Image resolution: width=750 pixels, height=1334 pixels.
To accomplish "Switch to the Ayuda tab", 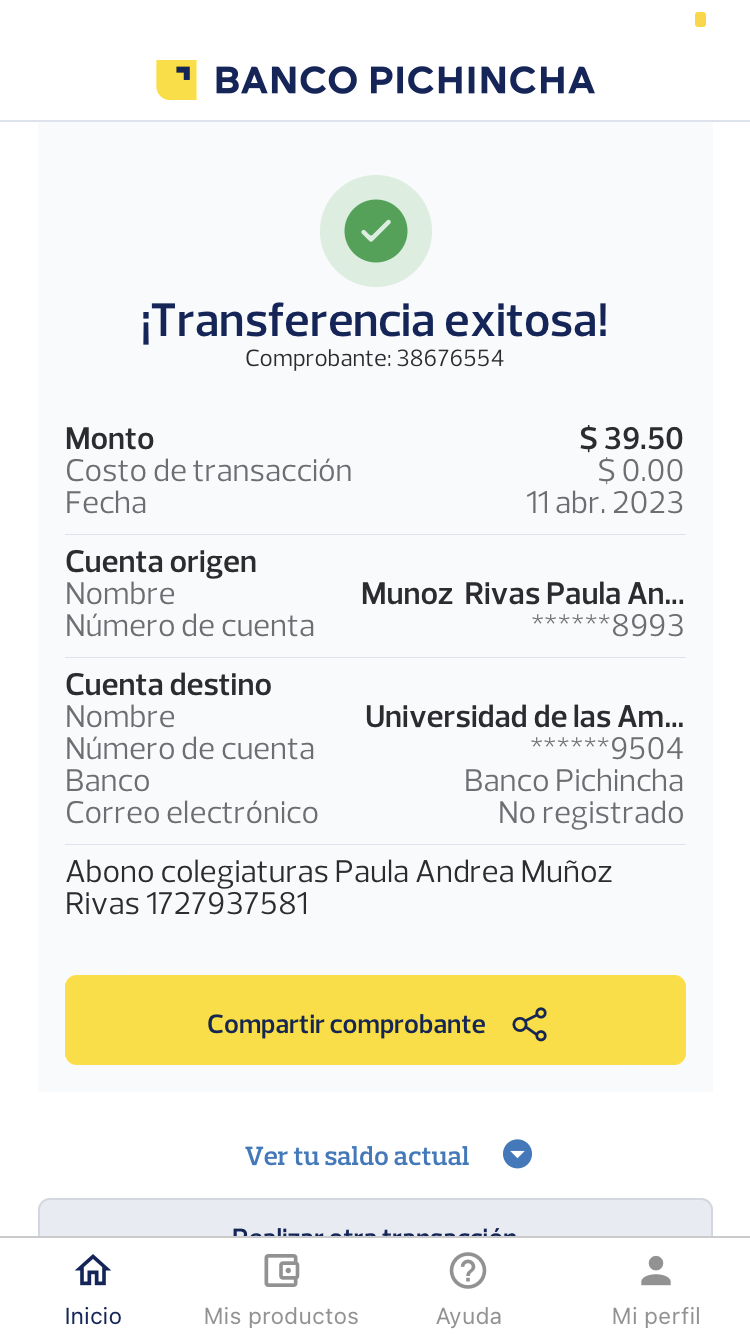I will click(x=468, y=1315).
